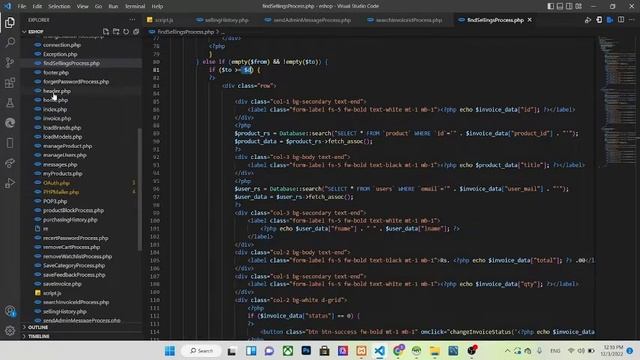Screen dimensions: 640x360
Task: Open index.php in the explorer
Action: tap(55, 109)
